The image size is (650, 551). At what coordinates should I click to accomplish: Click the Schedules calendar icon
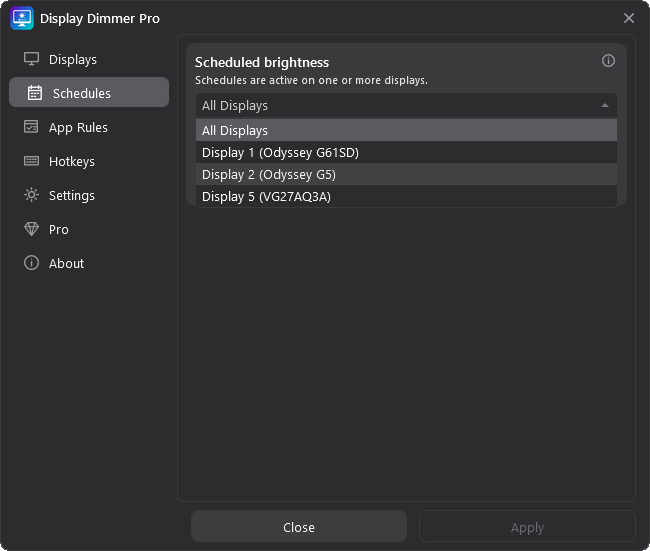pyautogui.click(x=35, y=93)
